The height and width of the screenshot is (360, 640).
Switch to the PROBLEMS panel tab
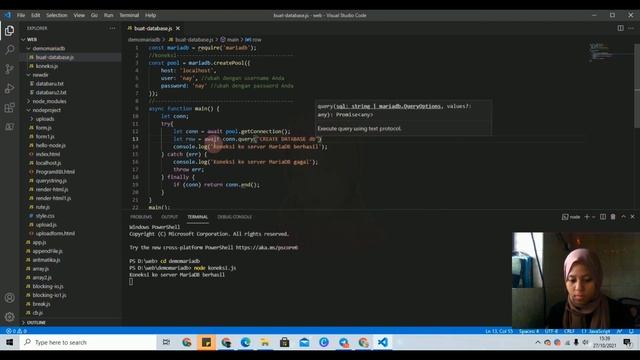click(x=141, y=217)
